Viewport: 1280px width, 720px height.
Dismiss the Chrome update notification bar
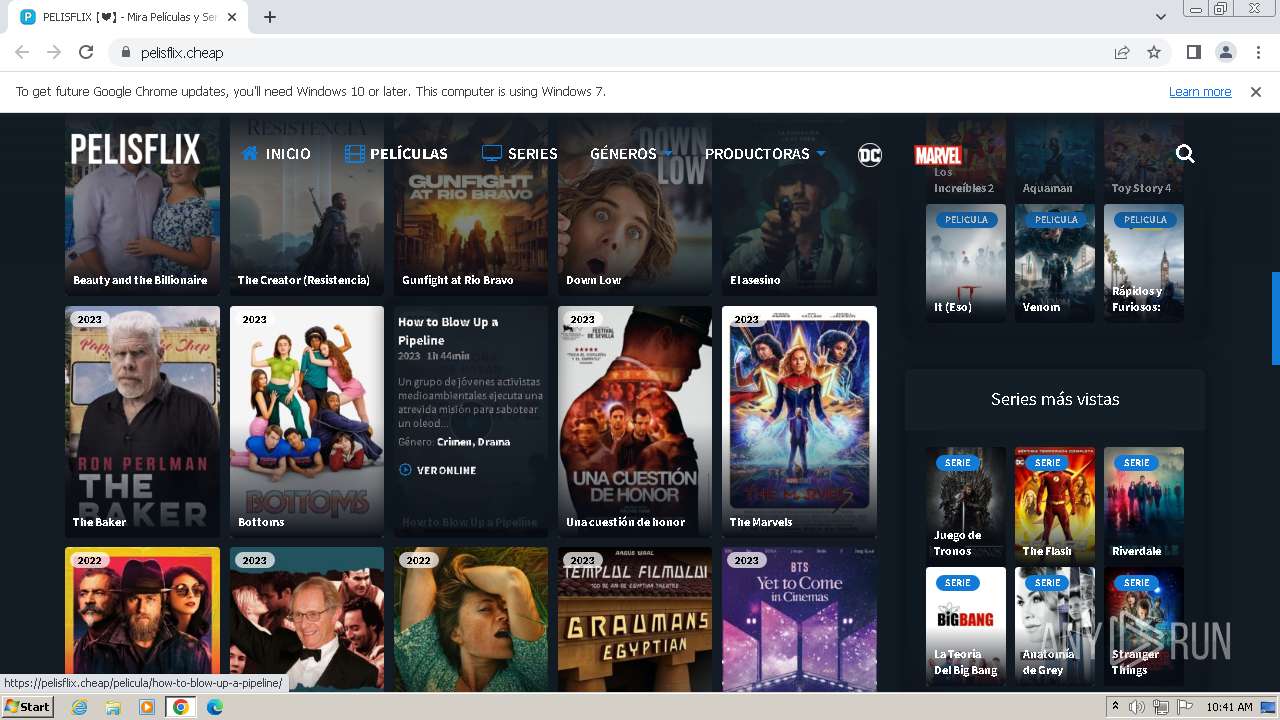(1256, 91)
